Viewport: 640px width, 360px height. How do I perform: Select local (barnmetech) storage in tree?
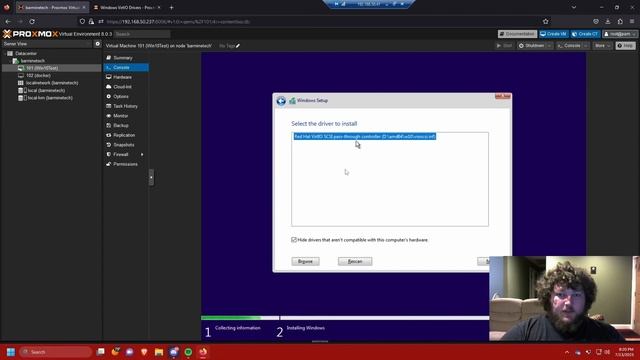(51, 90)
